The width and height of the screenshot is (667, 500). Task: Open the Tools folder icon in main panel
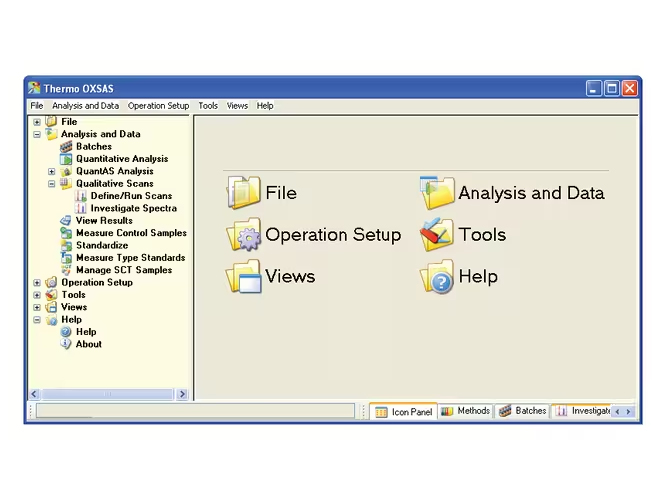(x=436, y=234)
